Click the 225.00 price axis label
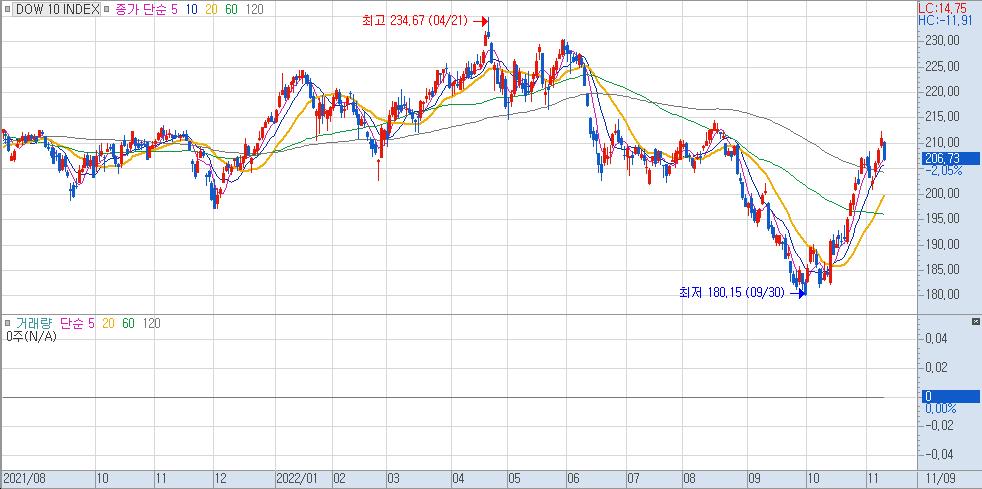 [x=943, y=66]
